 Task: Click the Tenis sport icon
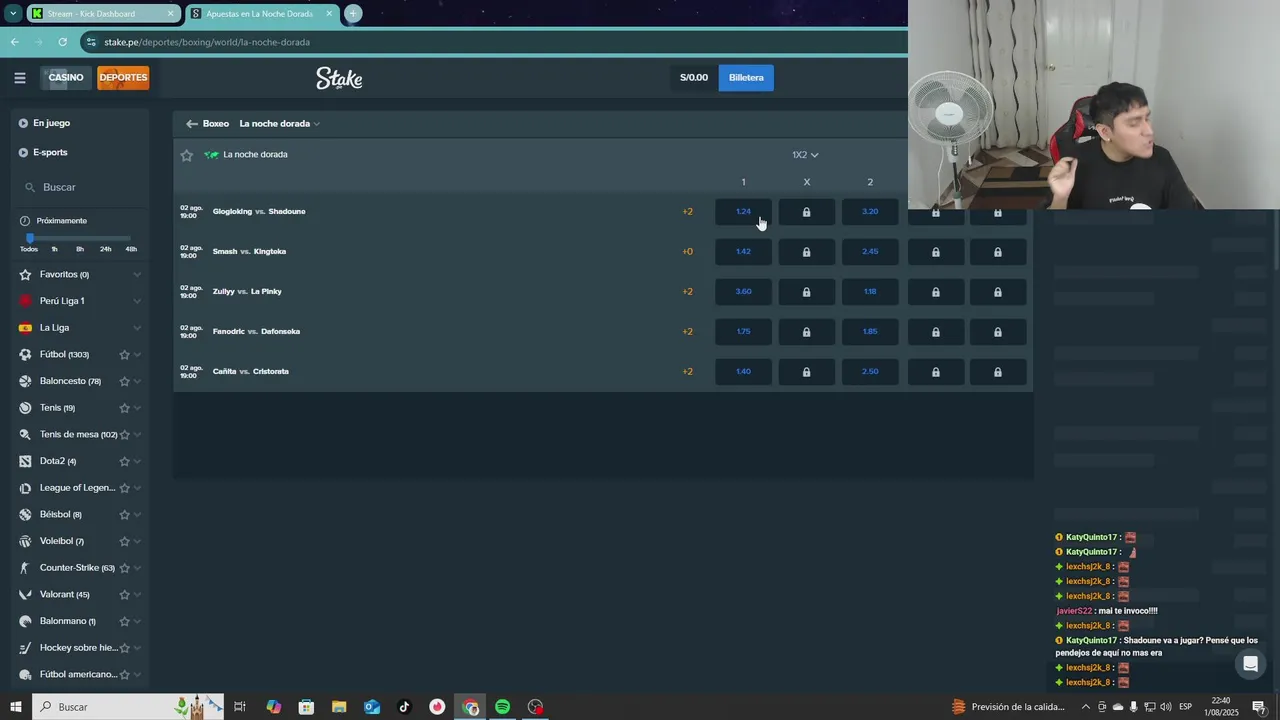25,408
